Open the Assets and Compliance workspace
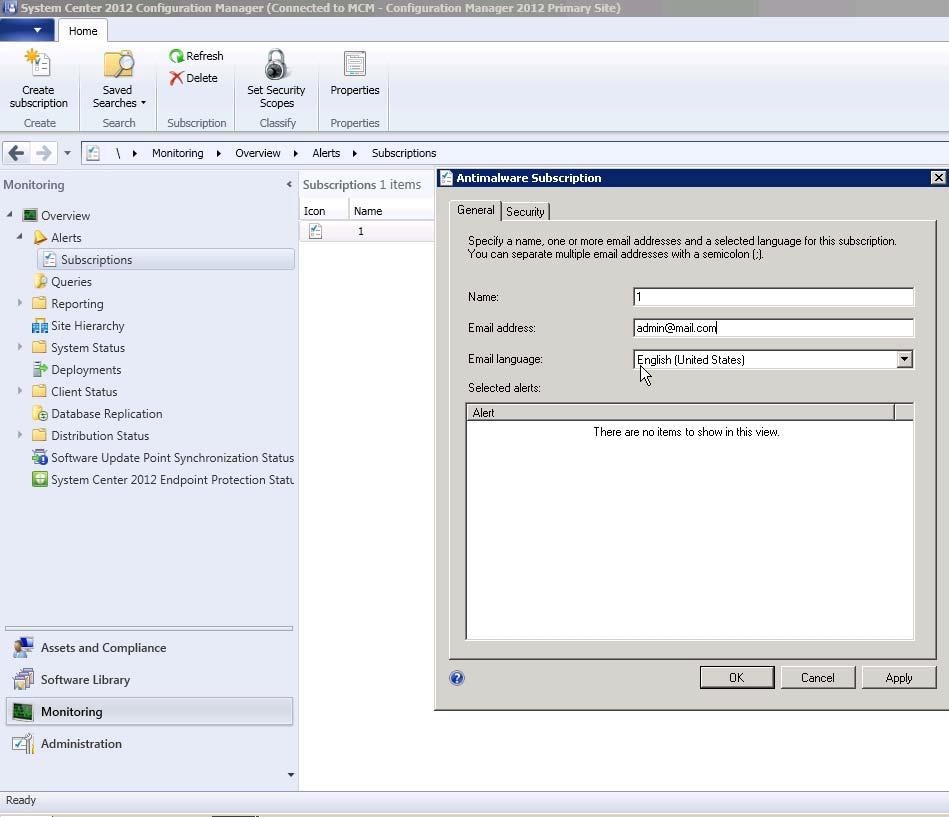949x817 pixels. tap(149, 648)
